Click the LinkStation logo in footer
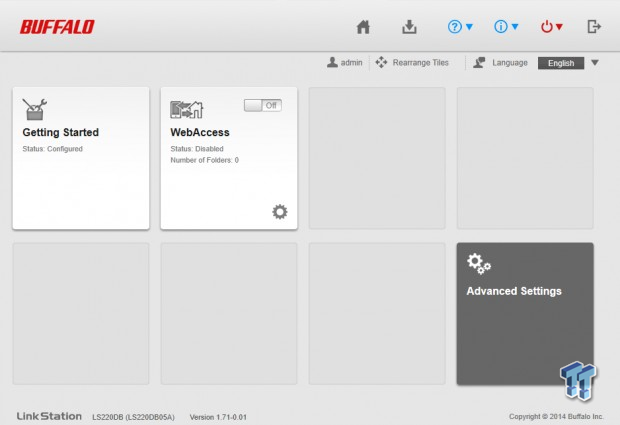Screen dimensions: 620x425 (49, 416)
